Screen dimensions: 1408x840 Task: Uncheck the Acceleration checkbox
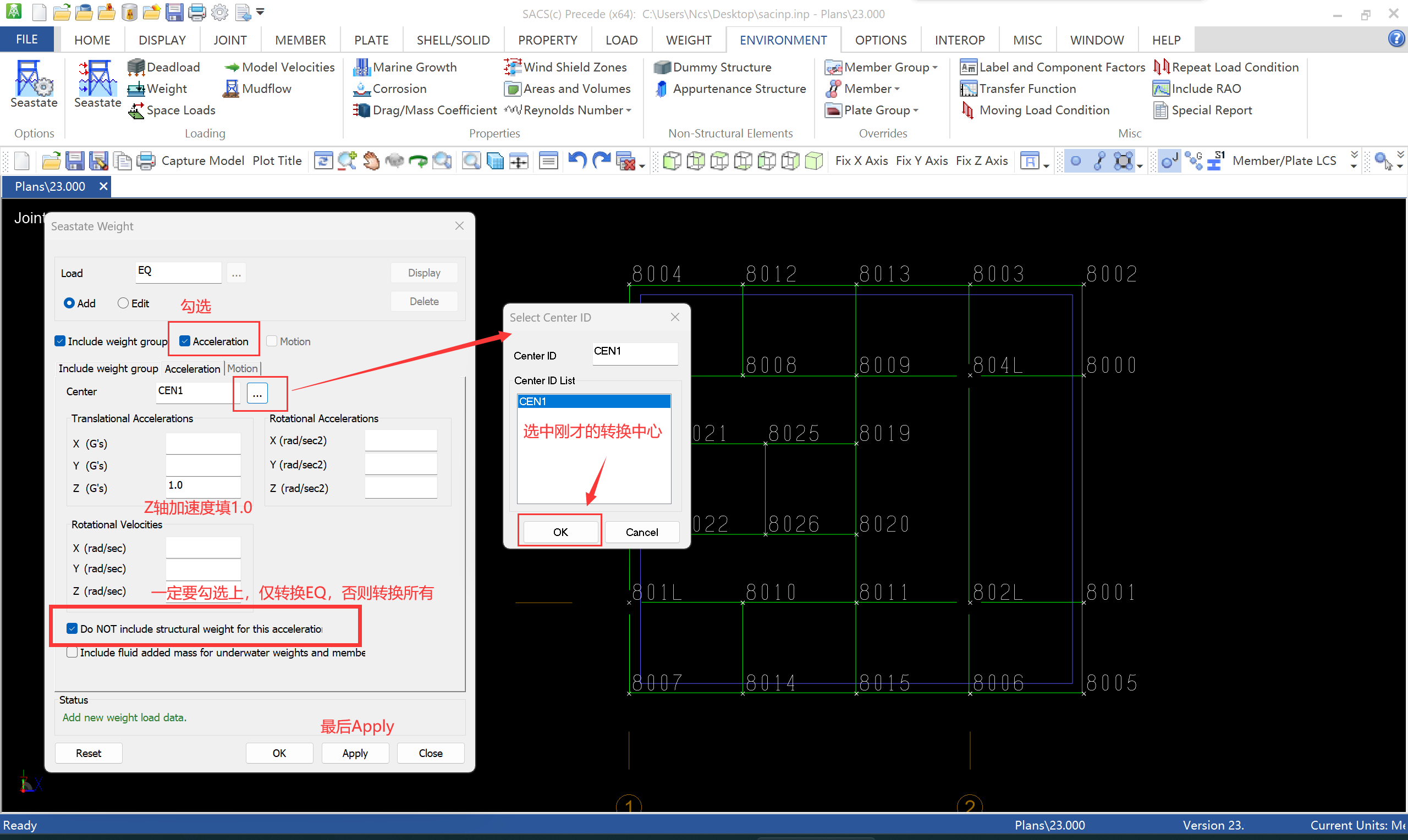tap(185, 341)
